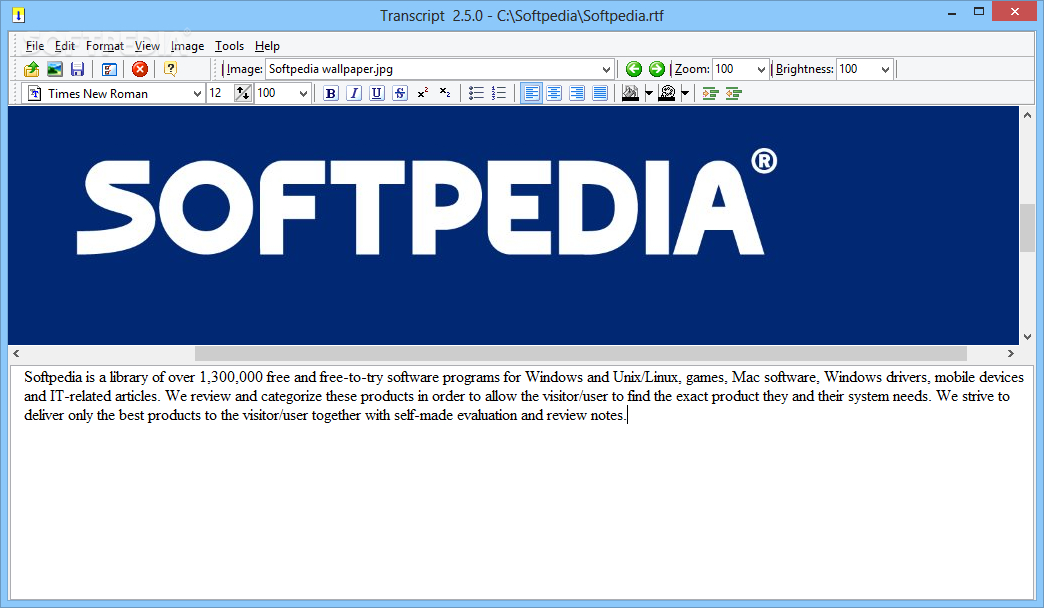Click the image pane scroll right arrow
The height and width of the screenshot is (608, 1044).
pyautogui.click(x=1011, y=353)
